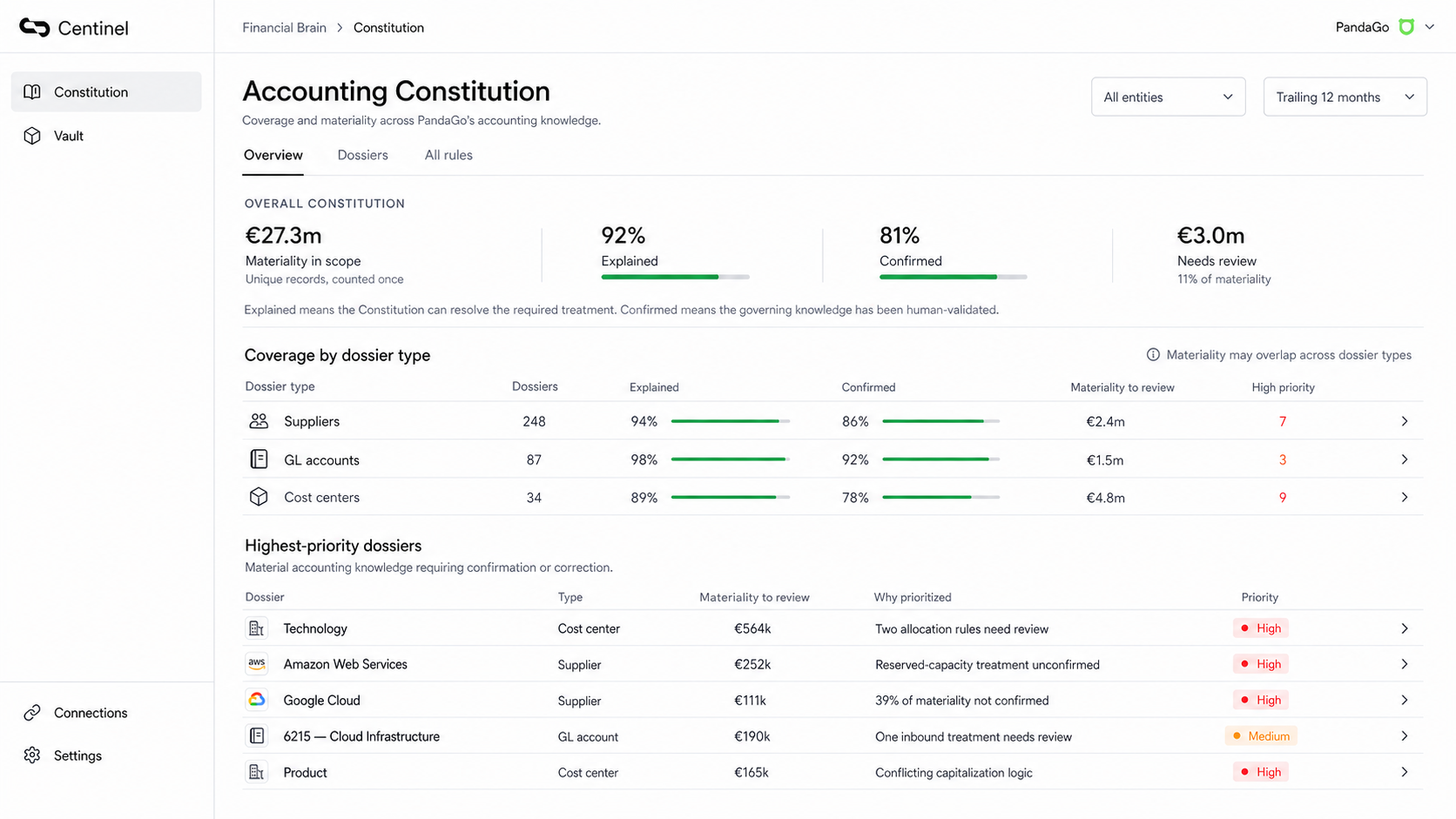Click the Centinel logo icon
Screen dimensions: 1456x819
click(x=34, y=28)
